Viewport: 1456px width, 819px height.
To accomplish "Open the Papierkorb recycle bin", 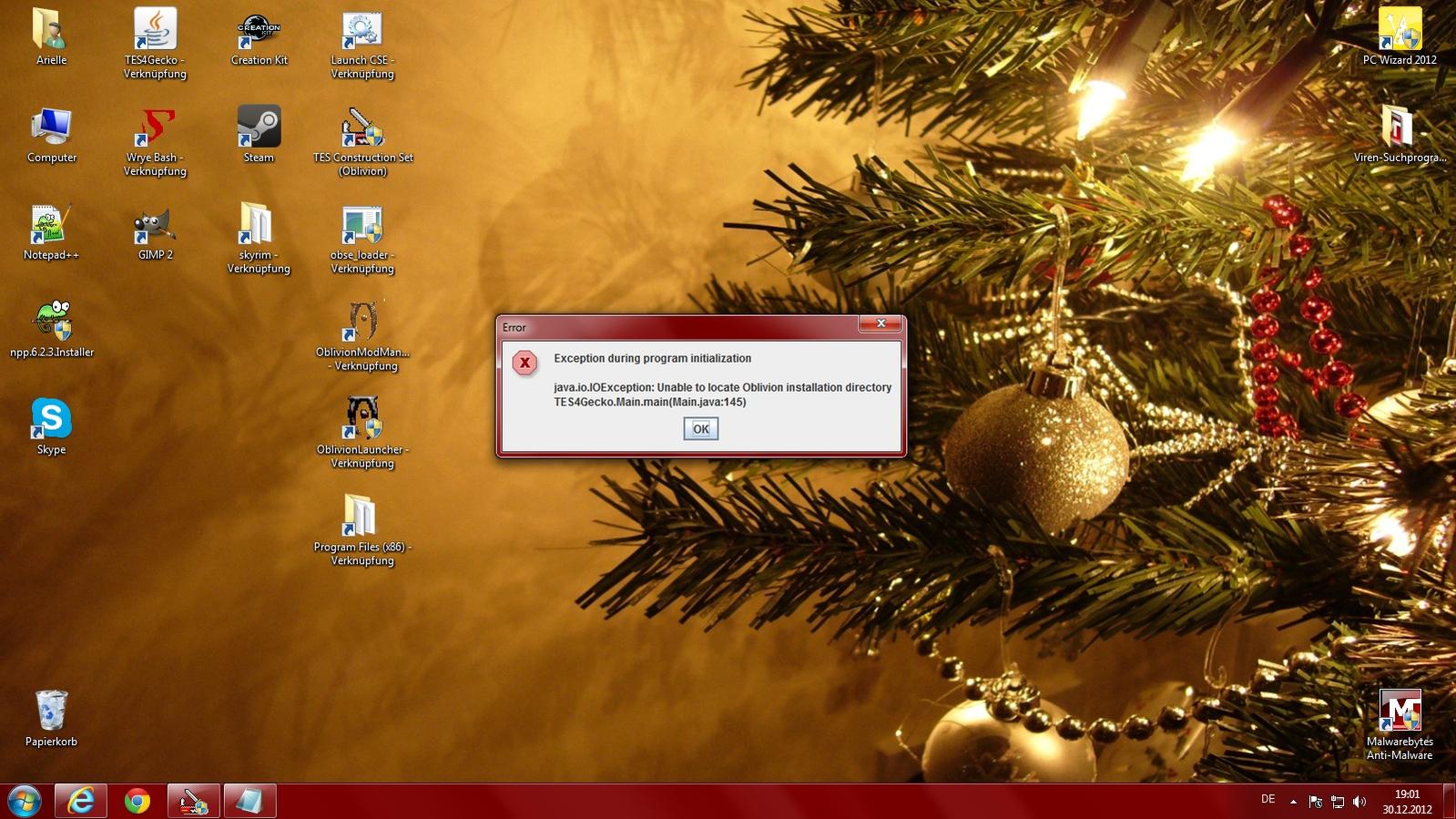I will click(51, 712).
